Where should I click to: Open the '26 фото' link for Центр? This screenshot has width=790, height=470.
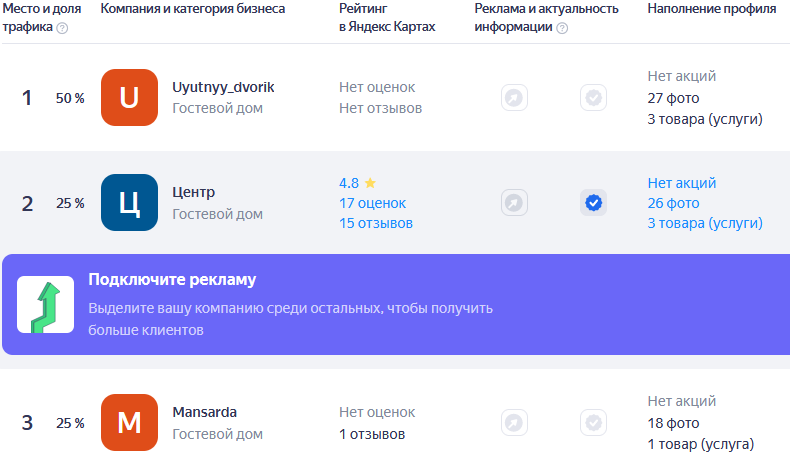click(x=673, y=203)
